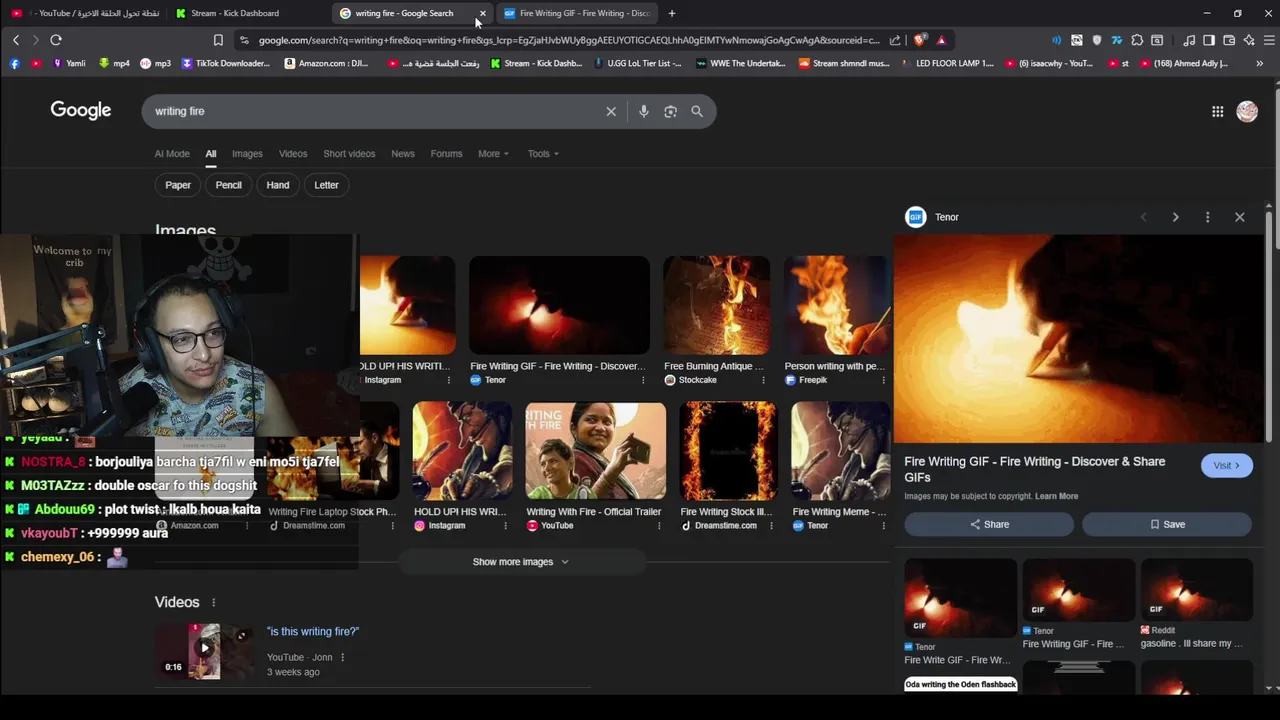Open Leo AI sparkle icon
This screenshot has width=1280, height=720.
click(1249, 40)
